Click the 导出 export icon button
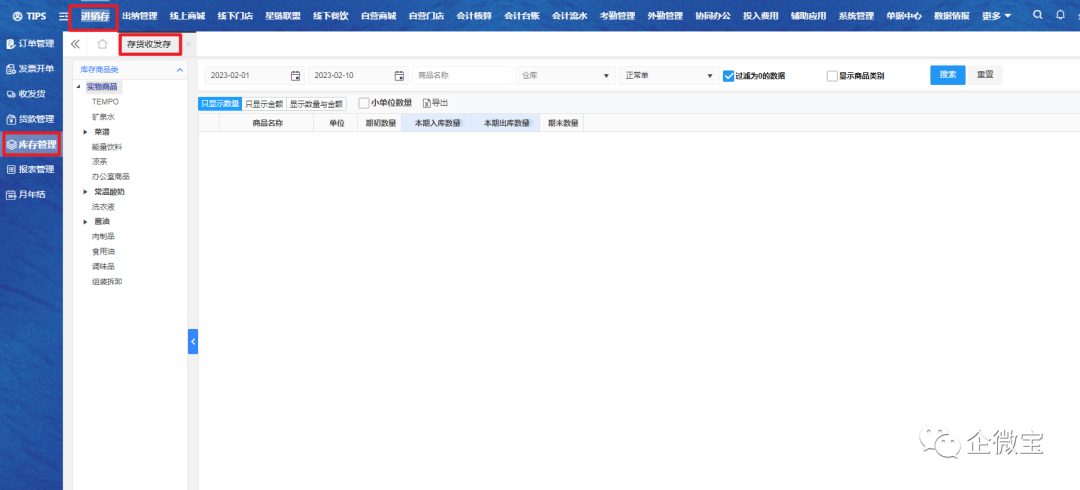This screenshot has width=1080, height=490. coord(434,103)
